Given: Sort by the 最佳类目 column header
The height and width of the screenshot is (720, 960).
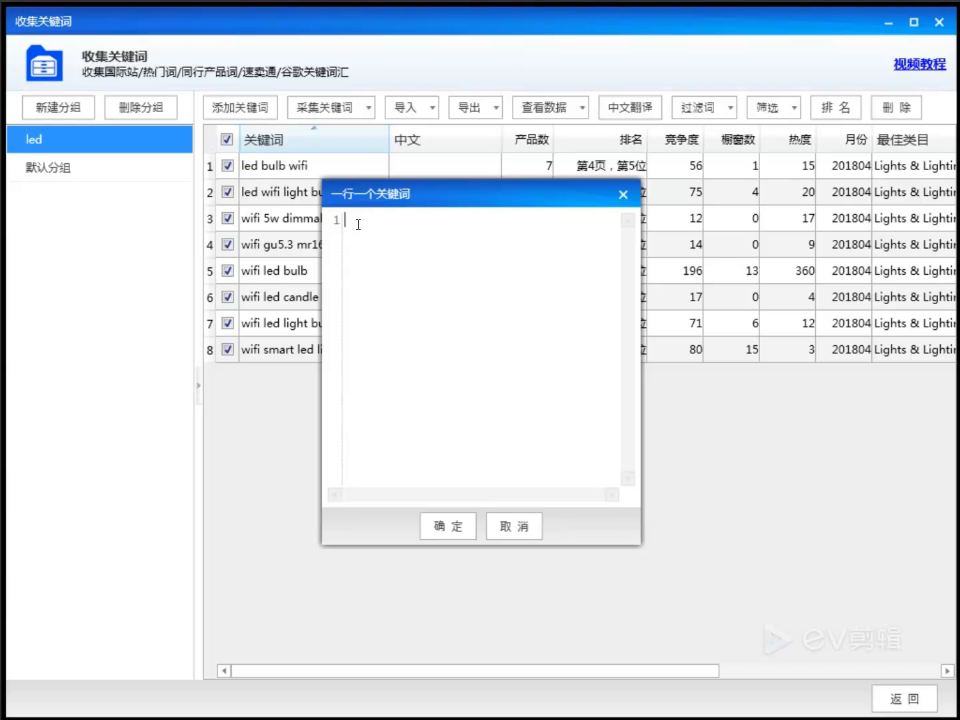Looking at the screenshot, I should point(914,140).
